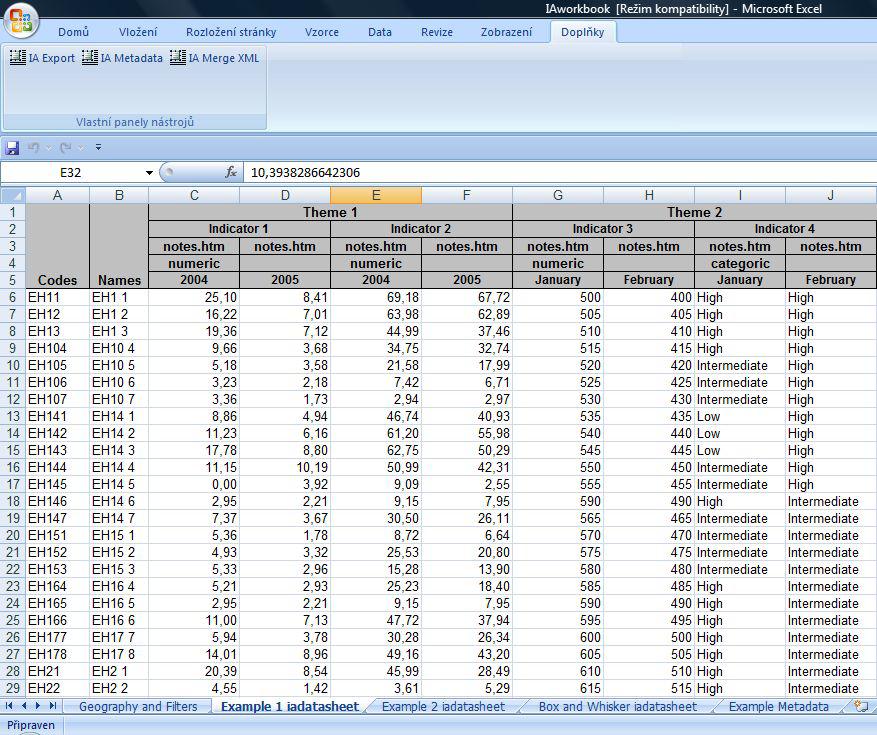Click the Name Box showing E32
Image resolution: width=877 pixels, height=735 pixels.
point(70,172)
